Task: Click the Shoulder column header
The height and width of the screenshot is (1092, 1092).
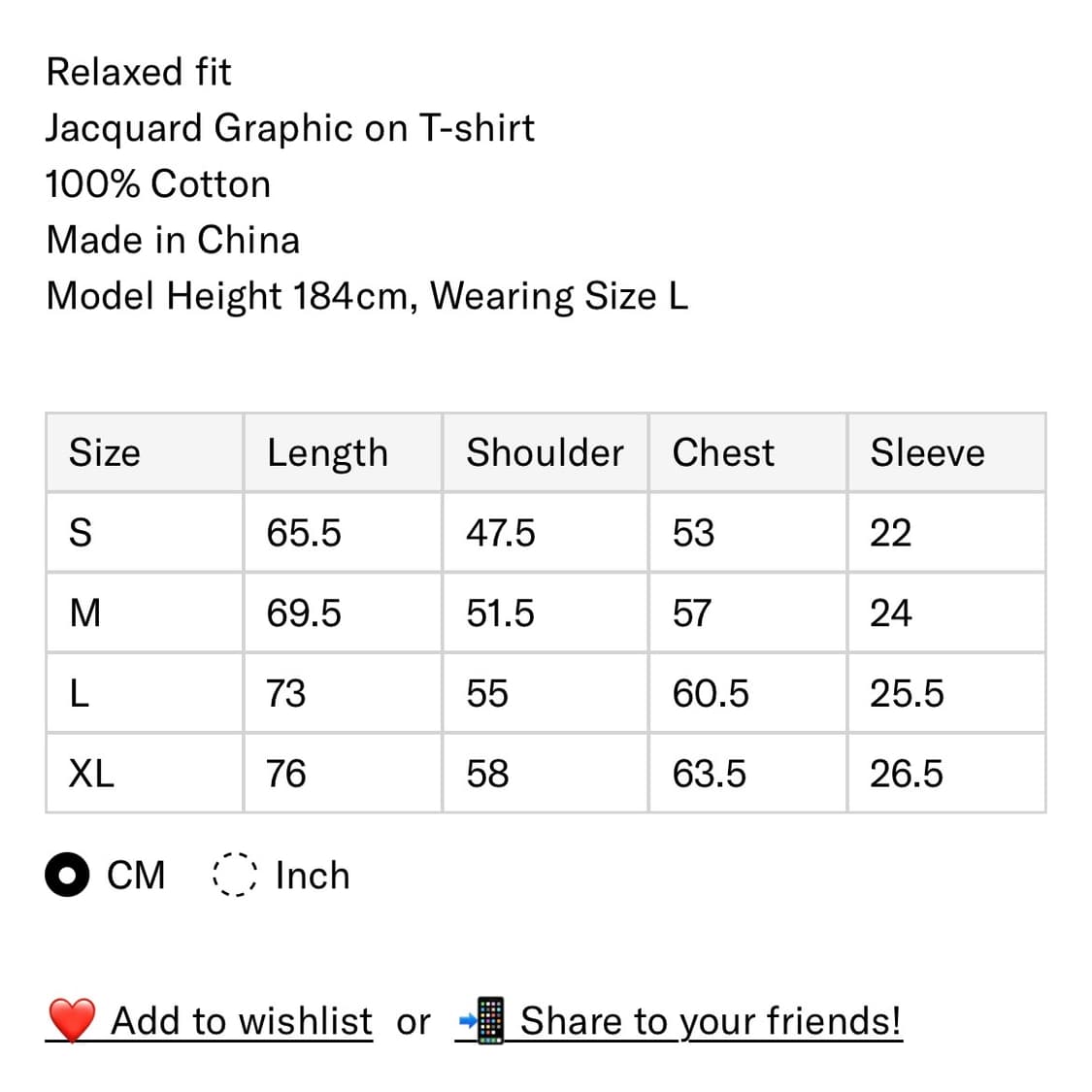Action: click(x=546, y=452)
